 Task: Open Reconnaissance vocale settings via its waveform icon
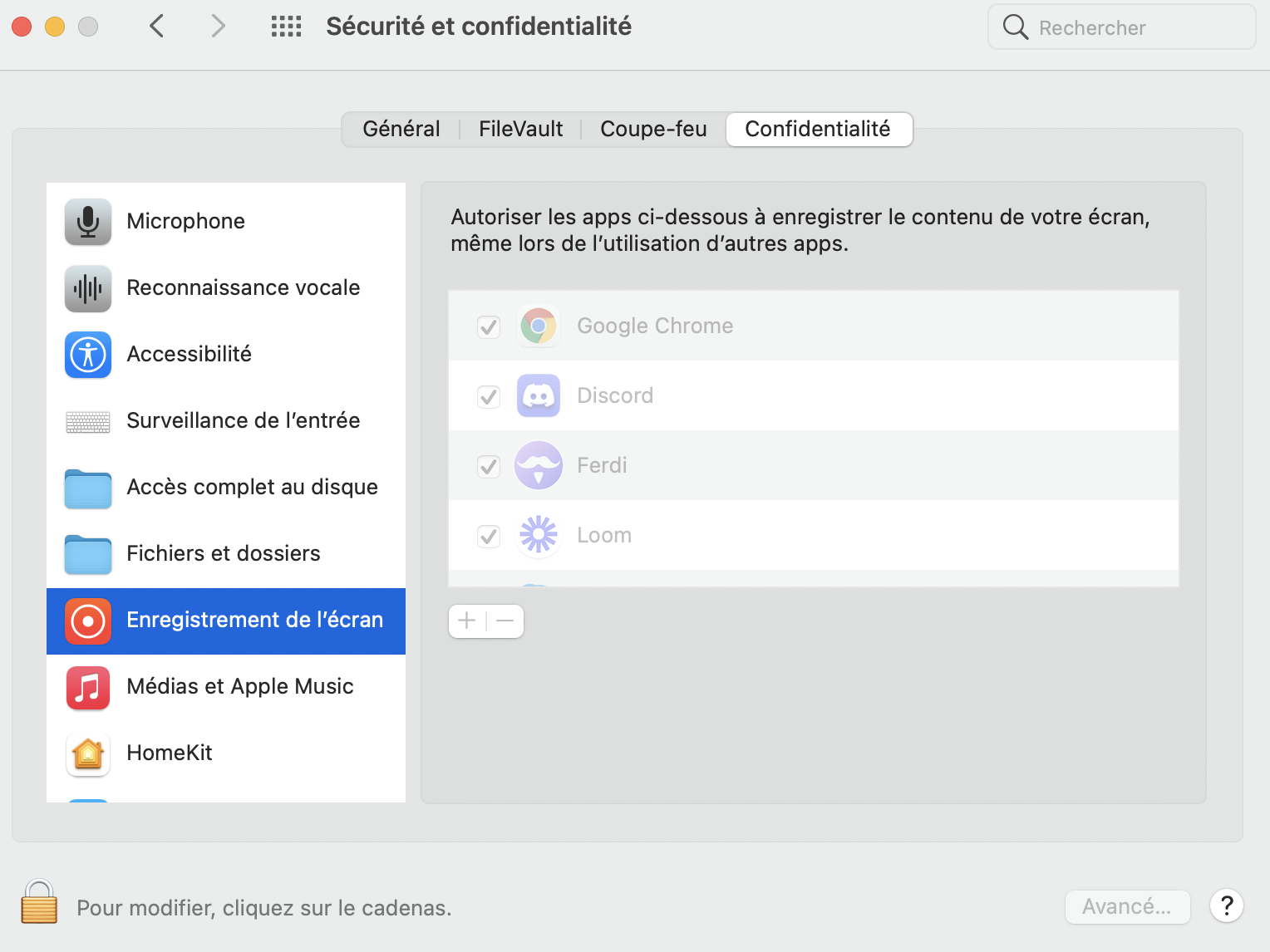point(87,288)
